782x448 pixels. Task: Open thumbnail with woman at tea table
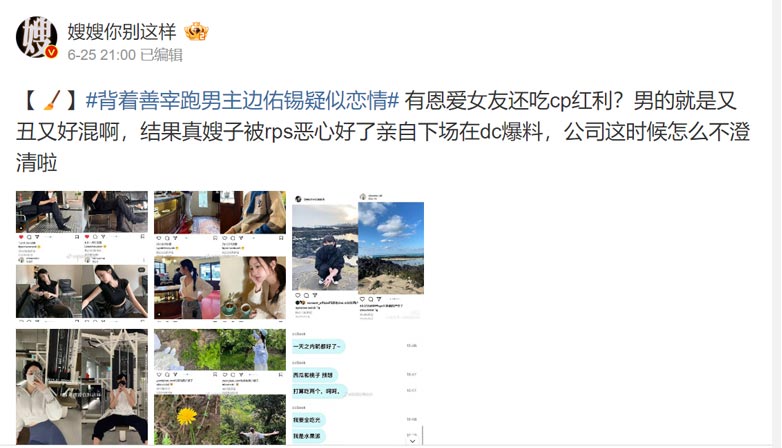click(x=220, y=254)
